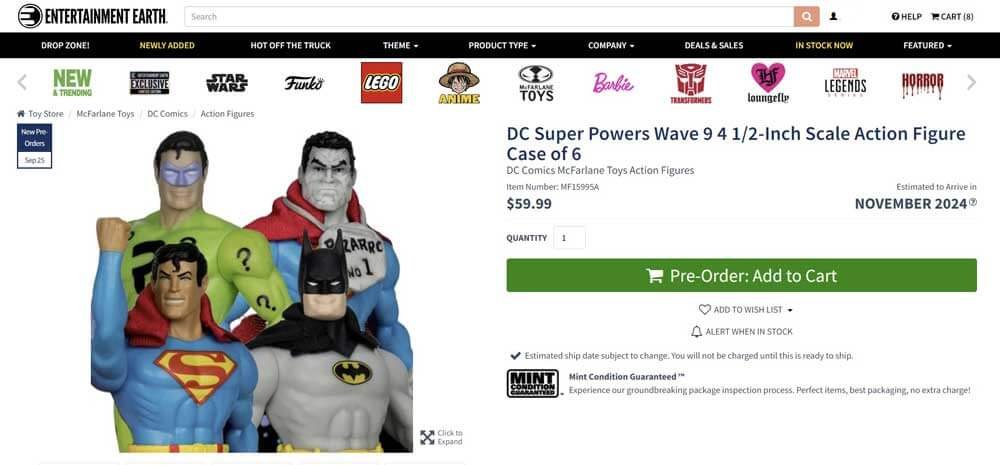The width and height of the screenshot is (1000, 465).
Task: Select the Star Wars brand logo
Action: coord(226,83)
